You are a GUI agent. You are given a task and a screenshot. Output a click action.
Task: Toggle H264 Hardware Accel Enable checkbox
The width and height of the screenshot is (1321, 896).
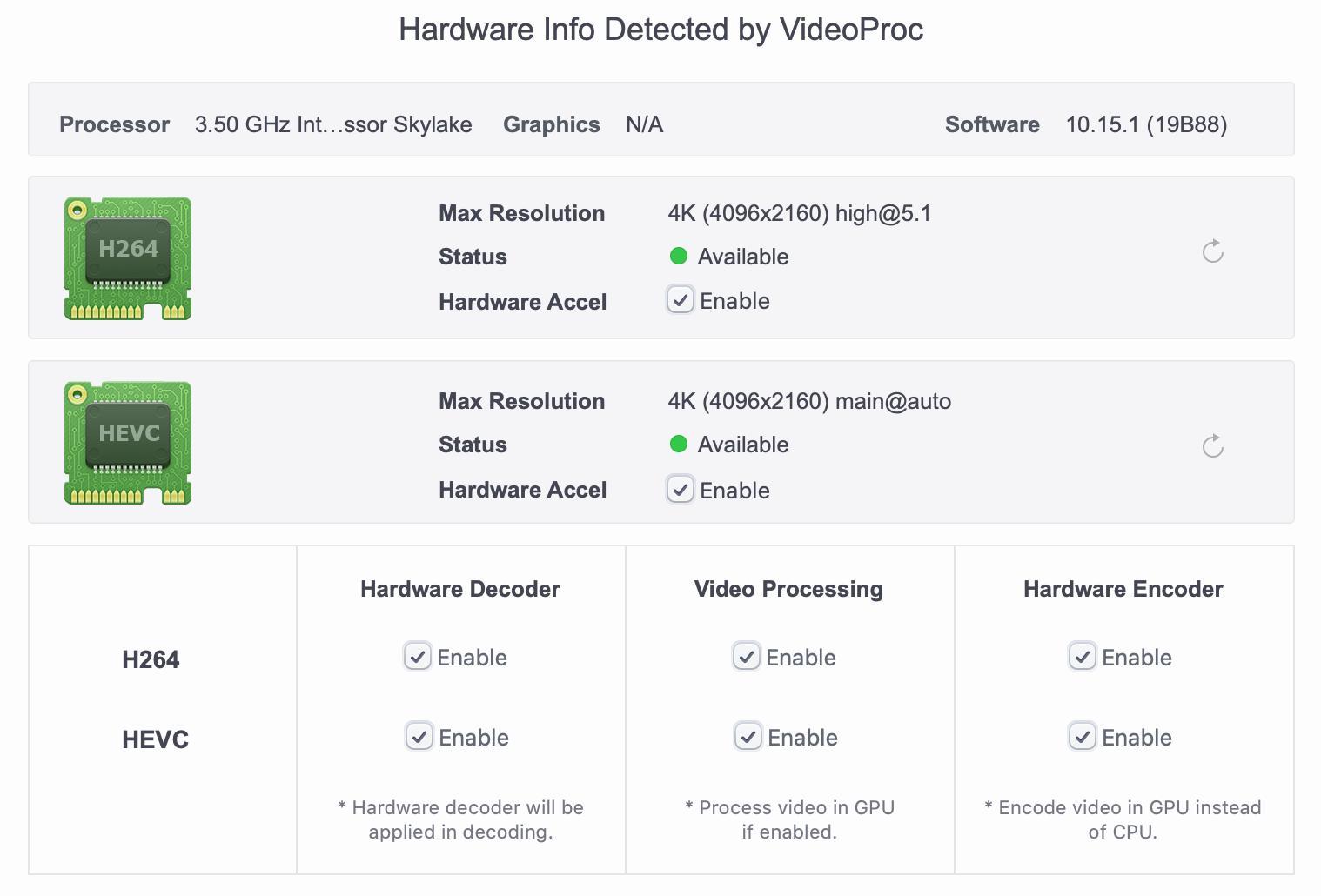tap(680, 300)
